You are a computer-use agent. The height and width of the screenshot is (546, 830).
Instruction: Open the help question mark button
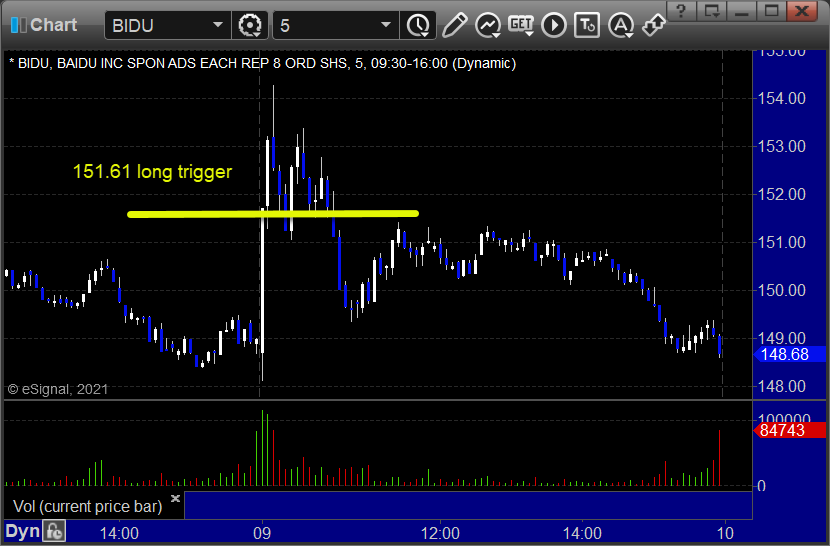(x=681, y=11)
